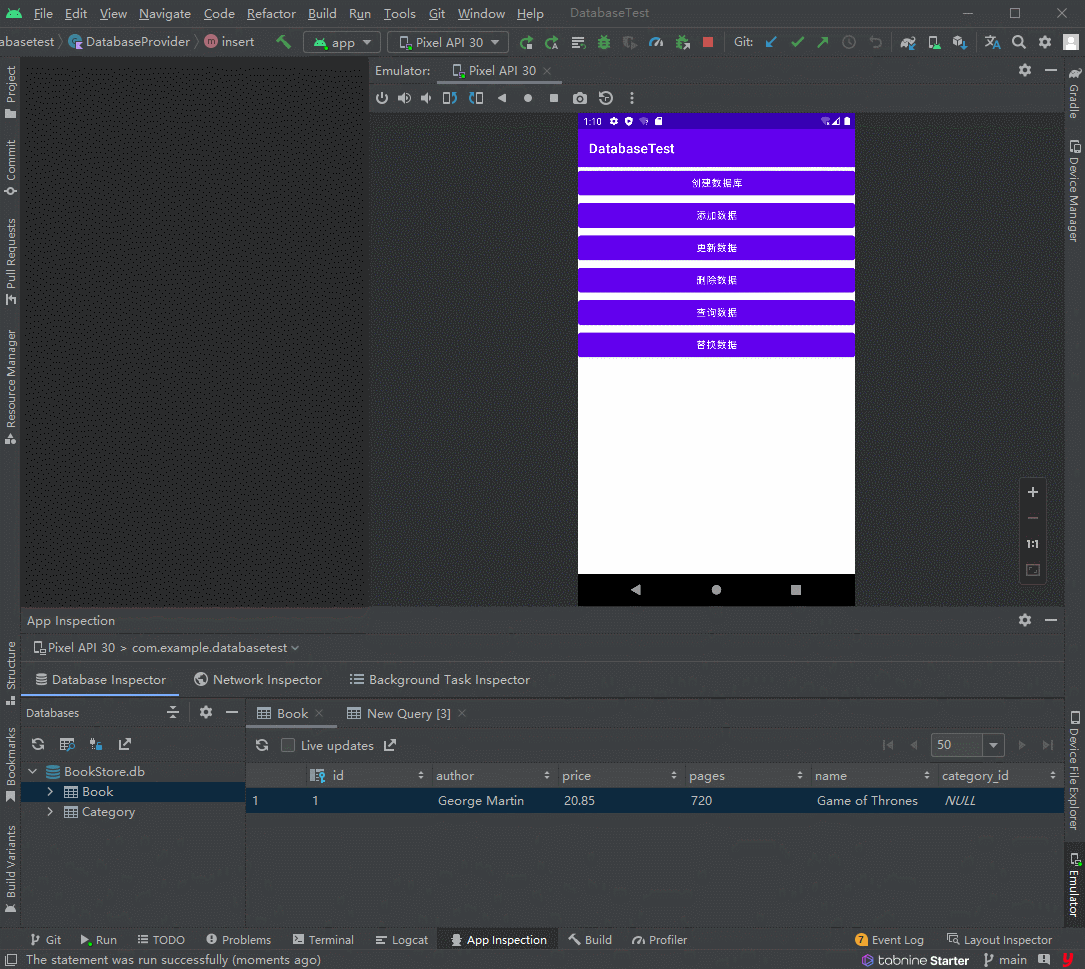1085x969 pixels.
Task: Collapse the BookStore.db tree node
Action: (x=32, y=772)
